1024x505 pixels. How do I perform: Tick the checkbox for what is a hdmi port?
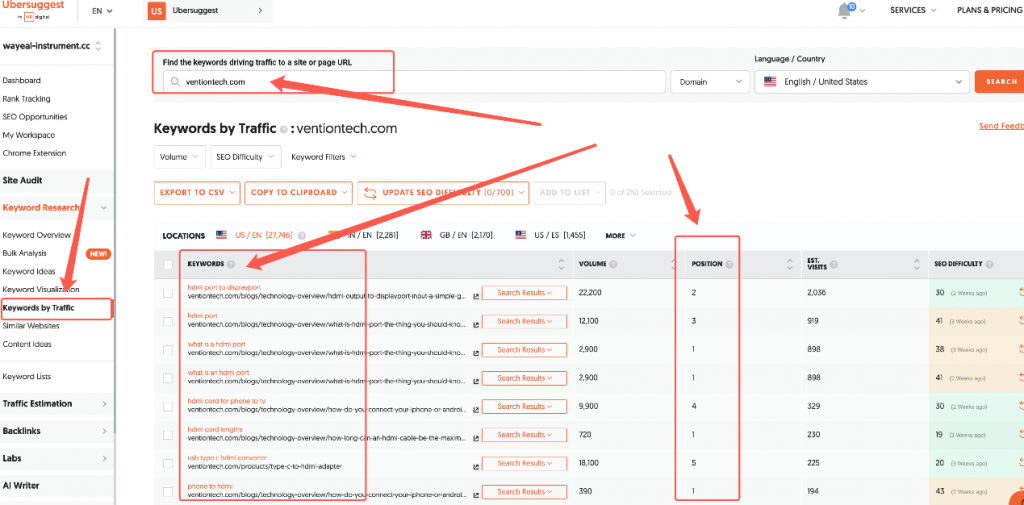click(x=168, y=350)
